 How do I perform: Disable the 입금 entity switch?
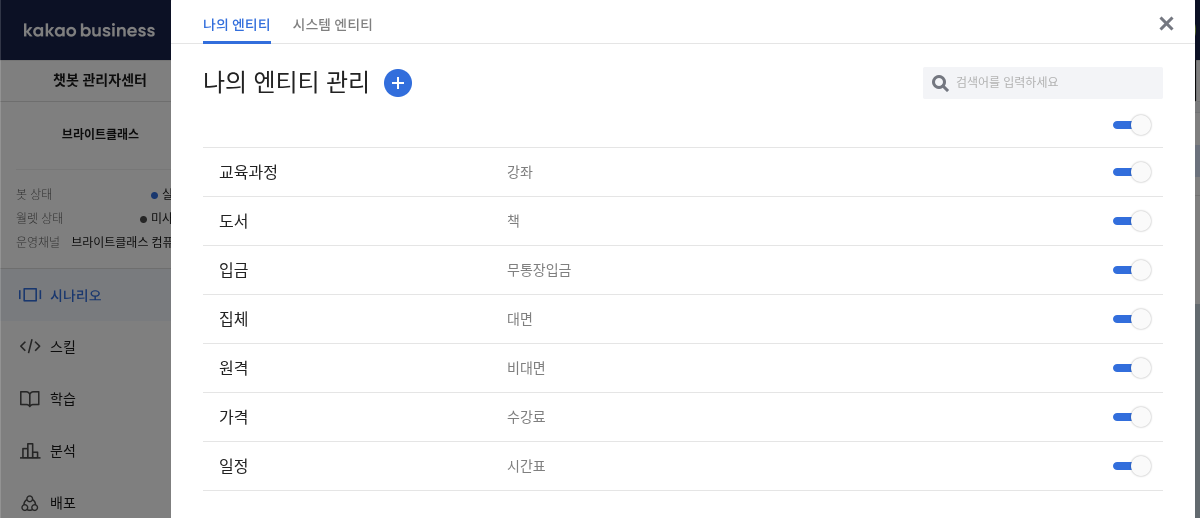[x=1132, y=270]
